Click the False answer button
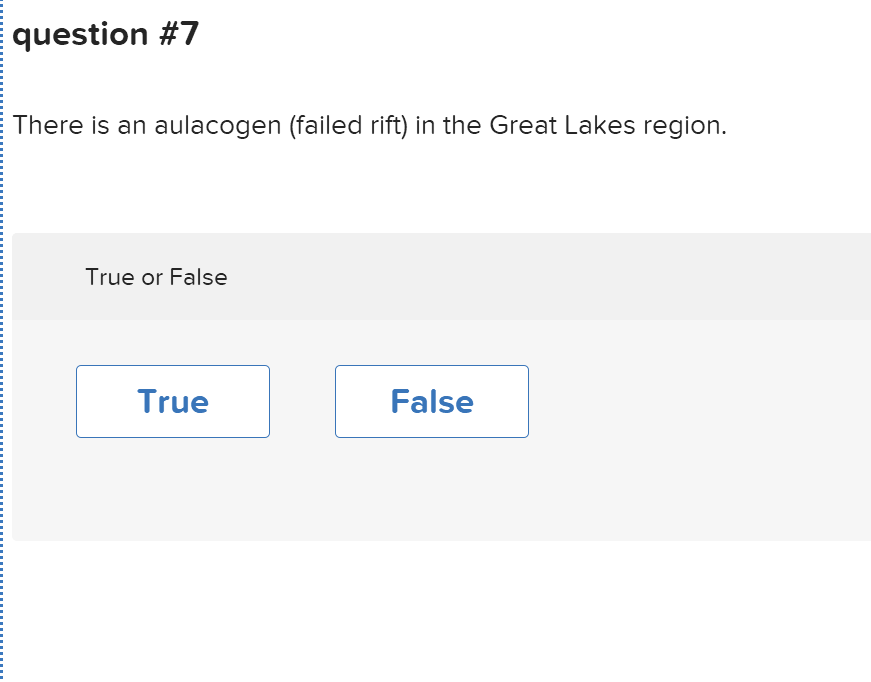Screen dimensions: 871x682 [431, 401]
